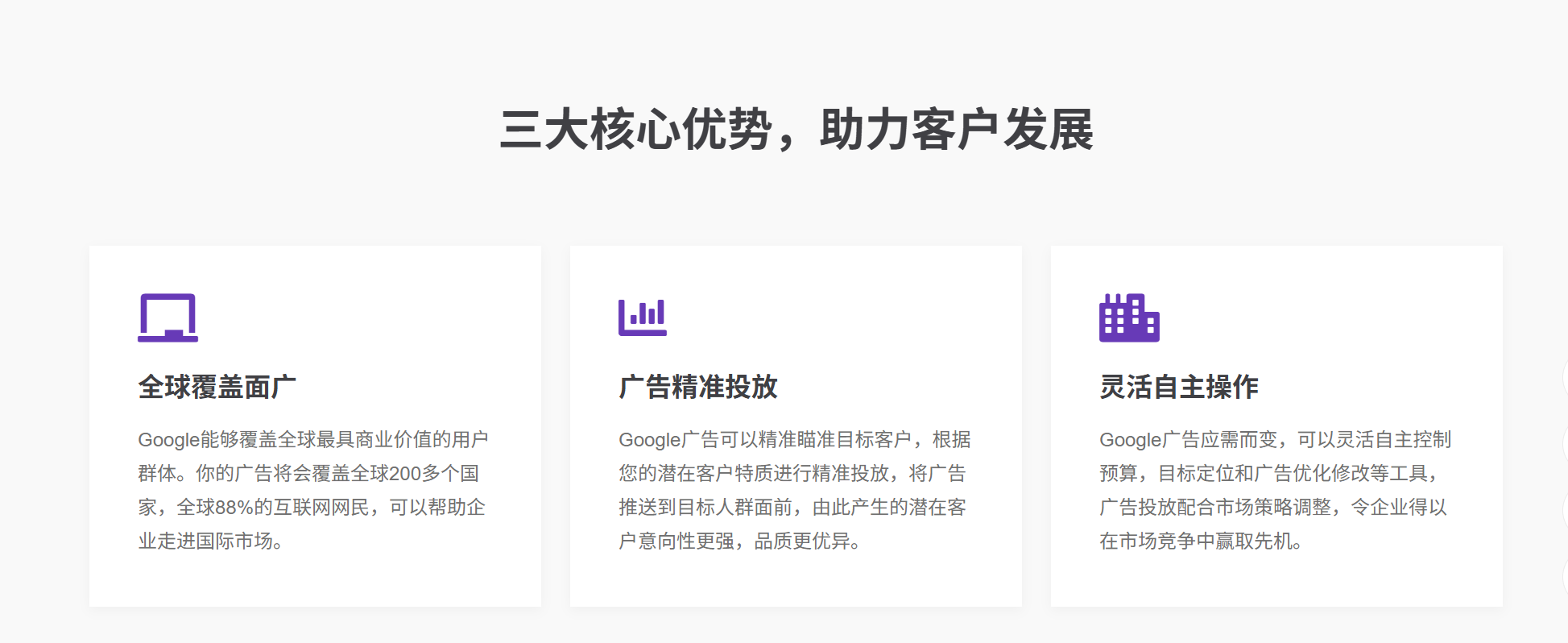Click the 助力客户发展 part of the main heading
The height and width of the screenshot is (643, 1568).
[956, 130]
